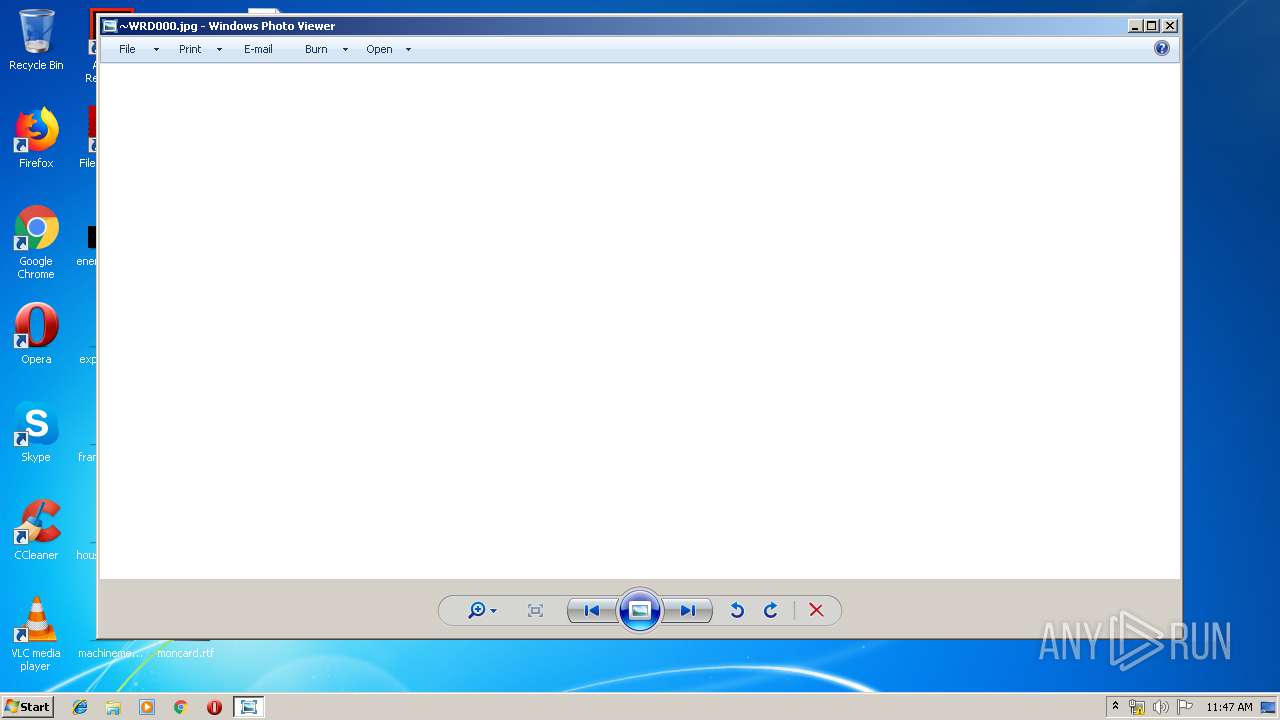
Task: Expand the Open dropdown arrow
Action: 408,50
